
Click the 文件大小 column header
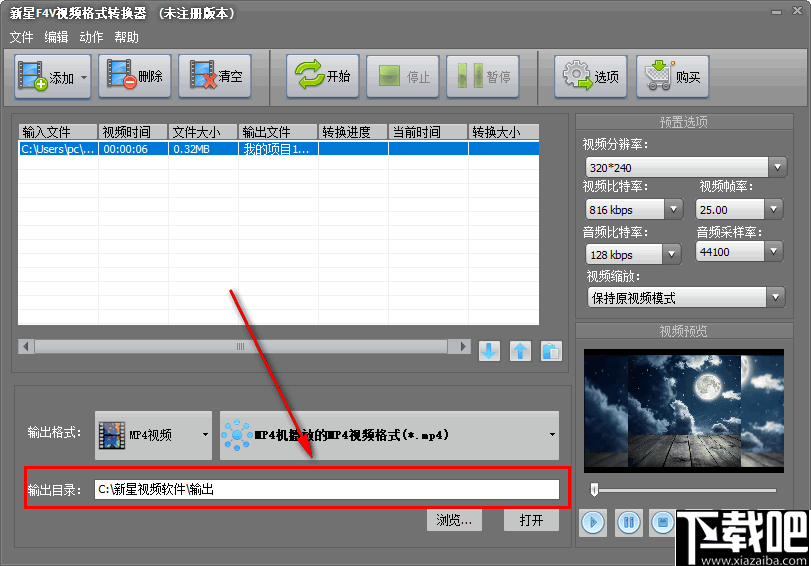point(203,132)
